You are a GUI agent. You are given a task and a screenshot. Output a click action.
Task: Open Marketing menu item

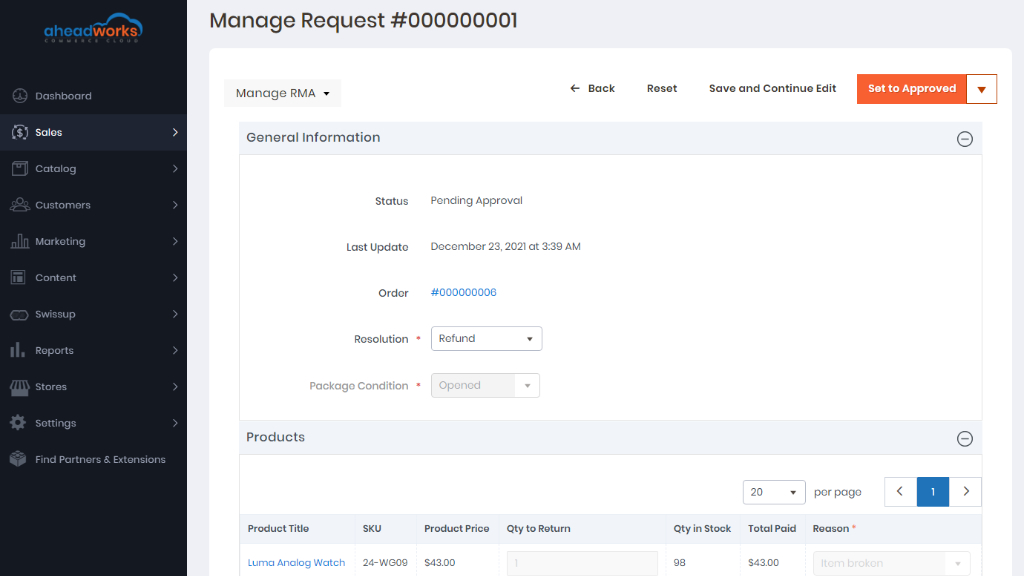pos(93,241)
